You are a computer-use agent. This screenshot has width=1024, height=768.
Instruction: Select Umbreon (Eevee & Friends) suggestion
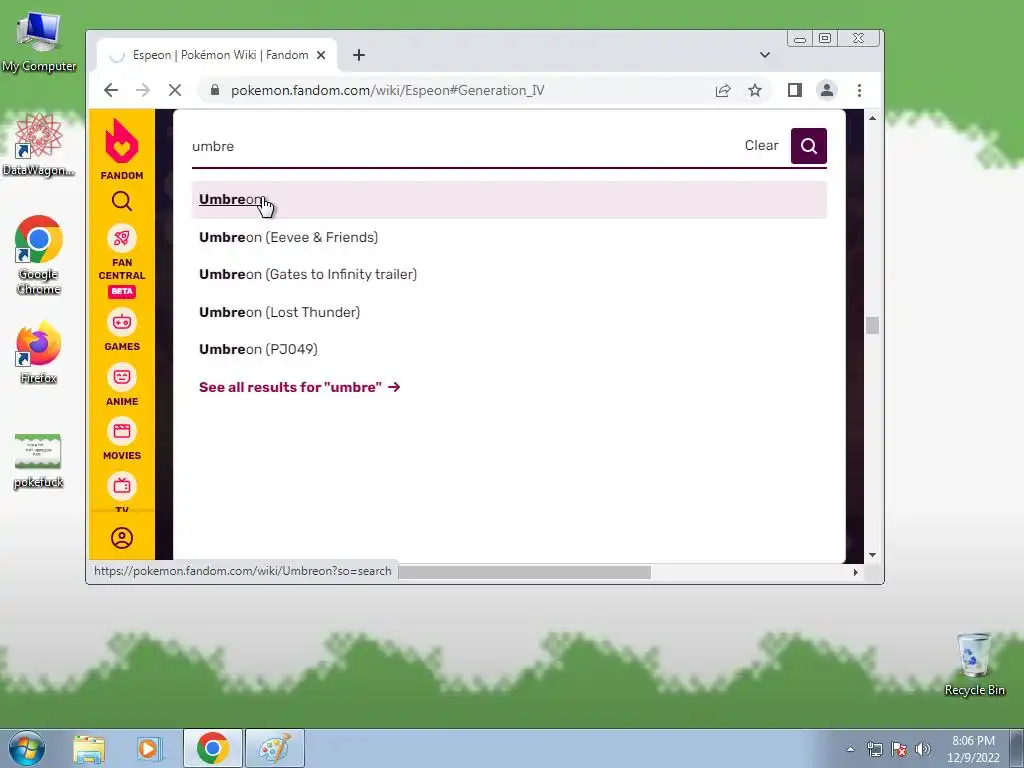(509, 237)
